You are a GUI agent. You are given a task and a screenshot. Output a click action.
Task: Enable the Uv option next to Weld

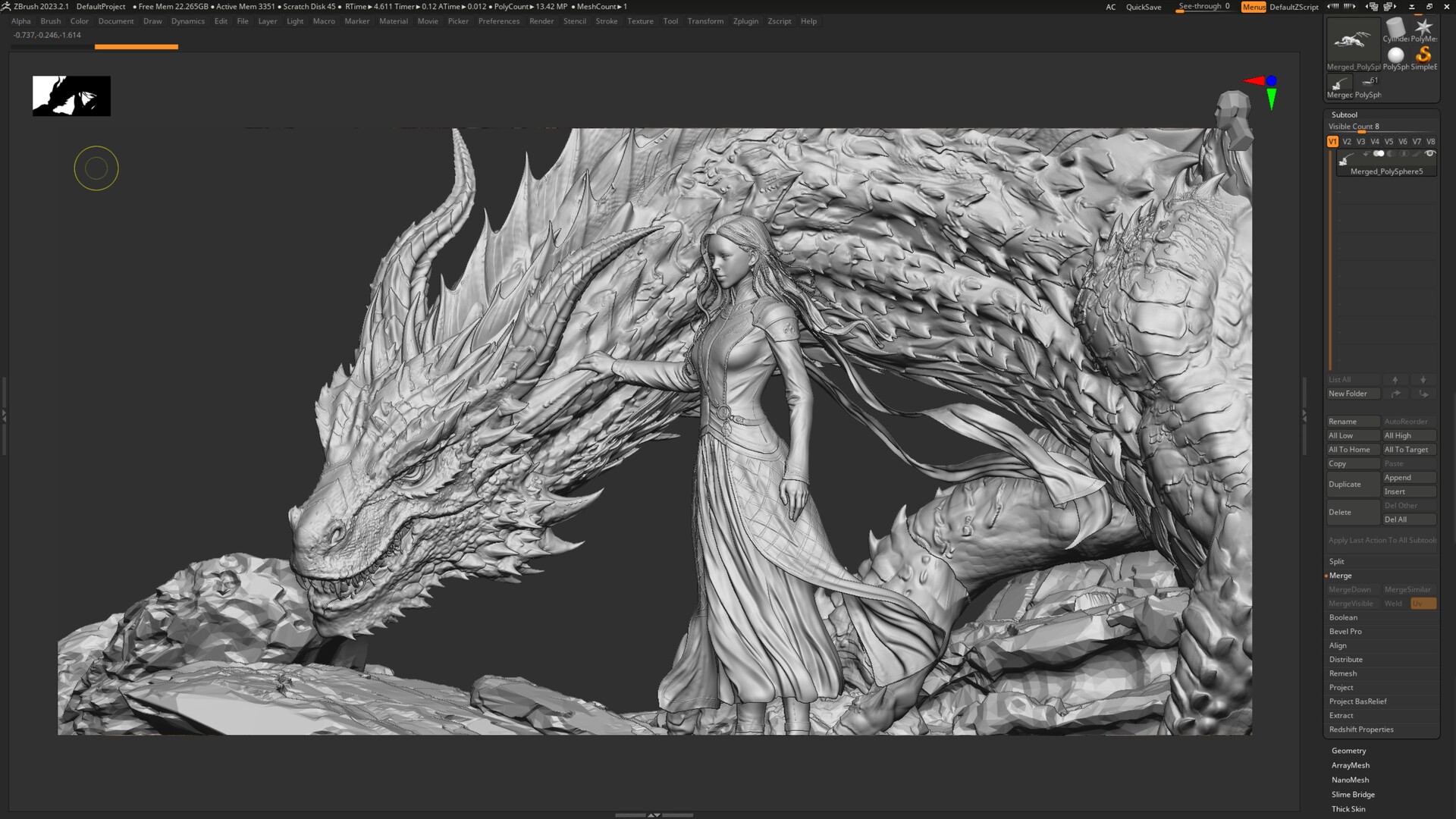(1423, 603)
